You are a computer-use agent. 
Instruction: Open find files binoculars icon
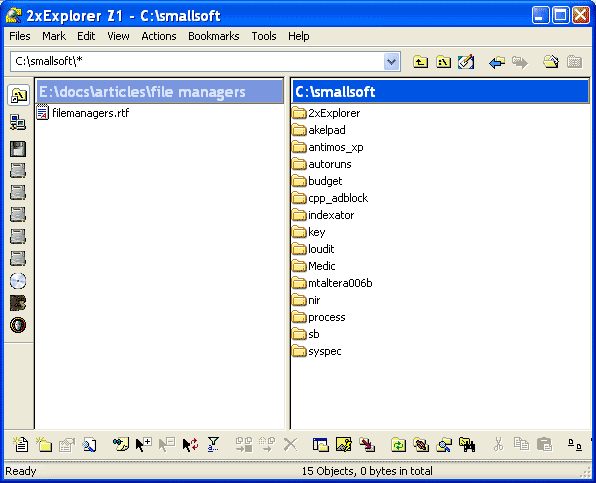467,444
